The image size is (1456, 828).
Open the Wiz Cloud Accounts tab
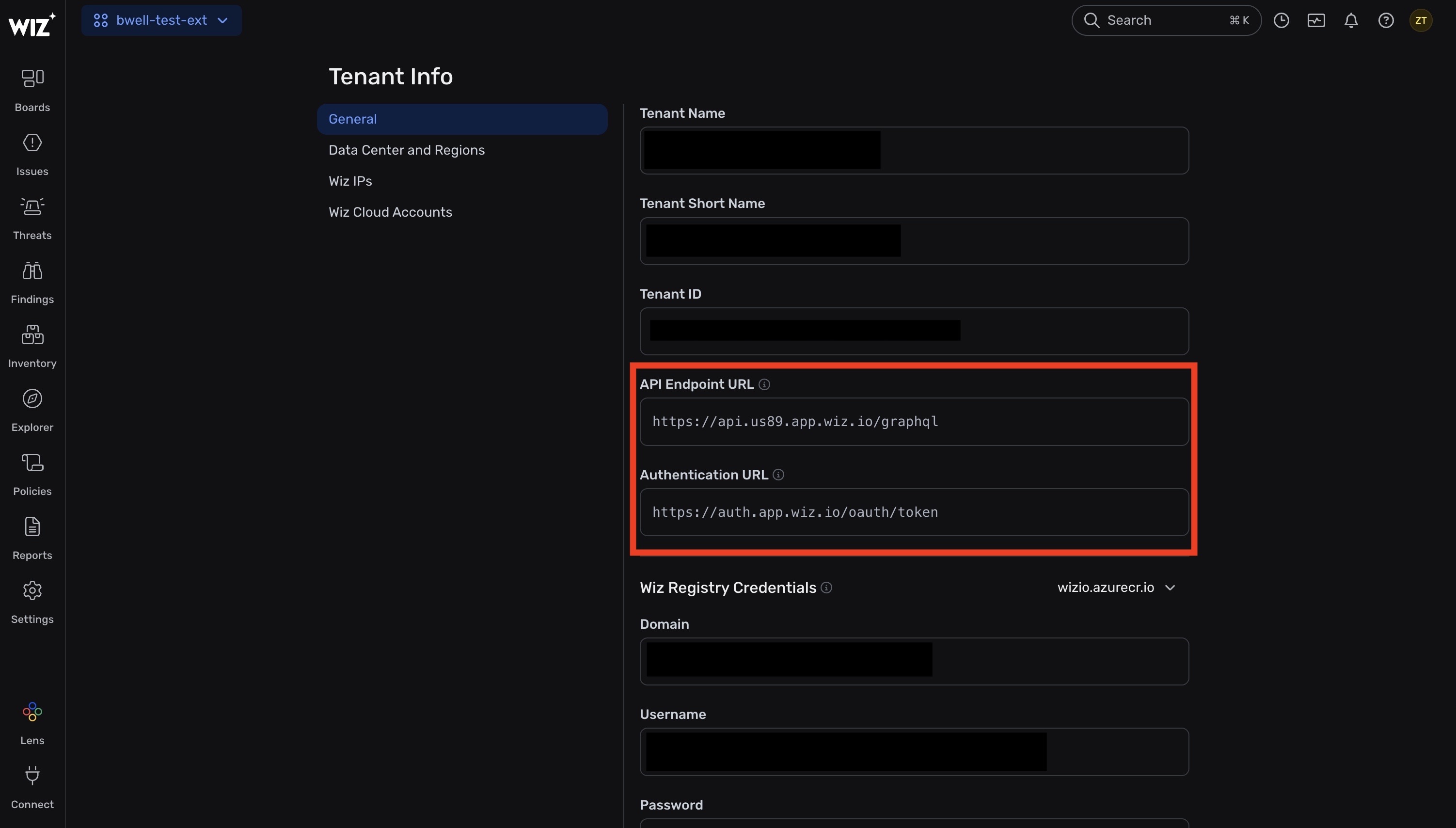coord(462,212)
